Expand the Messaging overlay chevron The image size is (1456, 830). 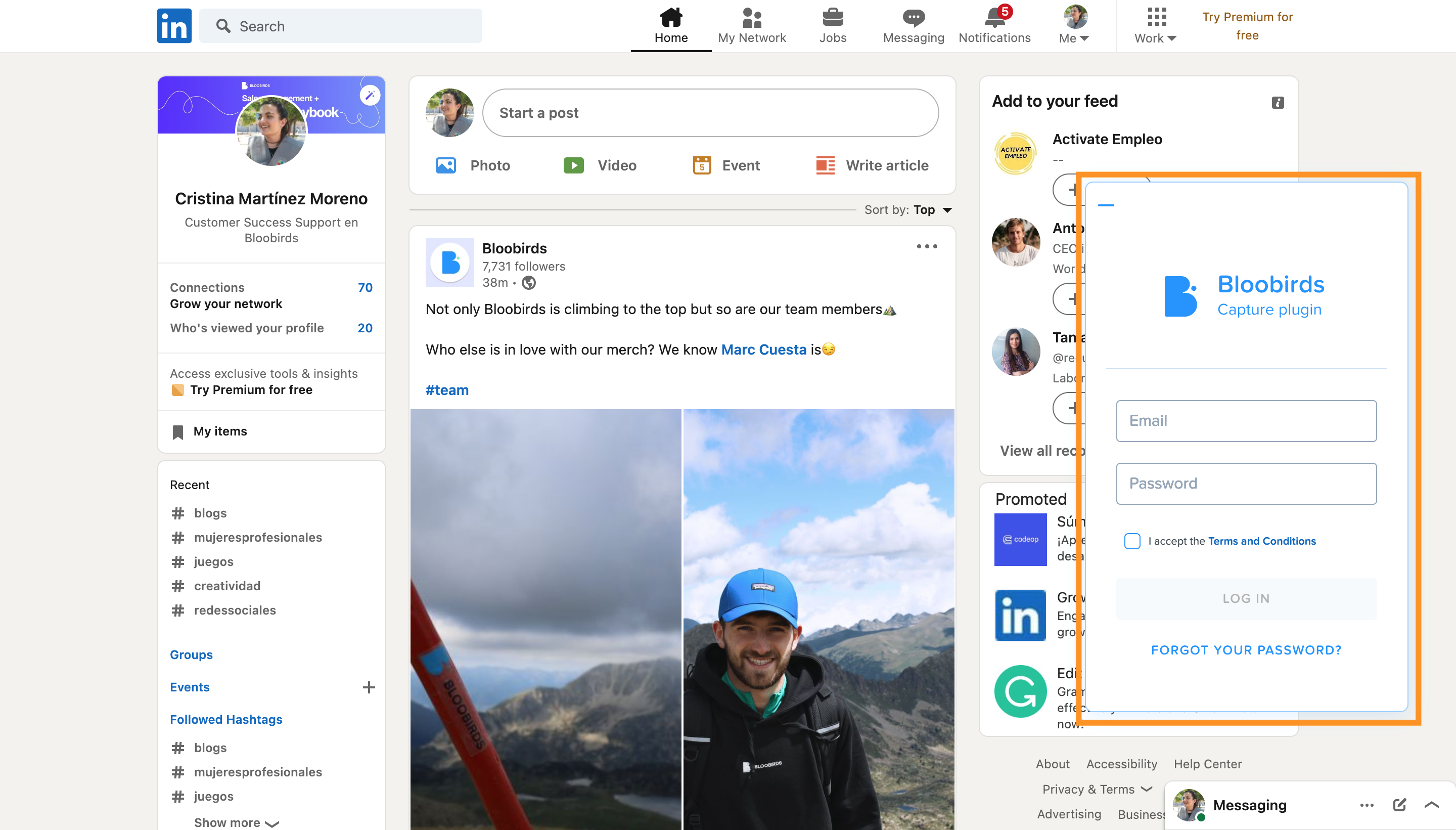point(1431,805)
